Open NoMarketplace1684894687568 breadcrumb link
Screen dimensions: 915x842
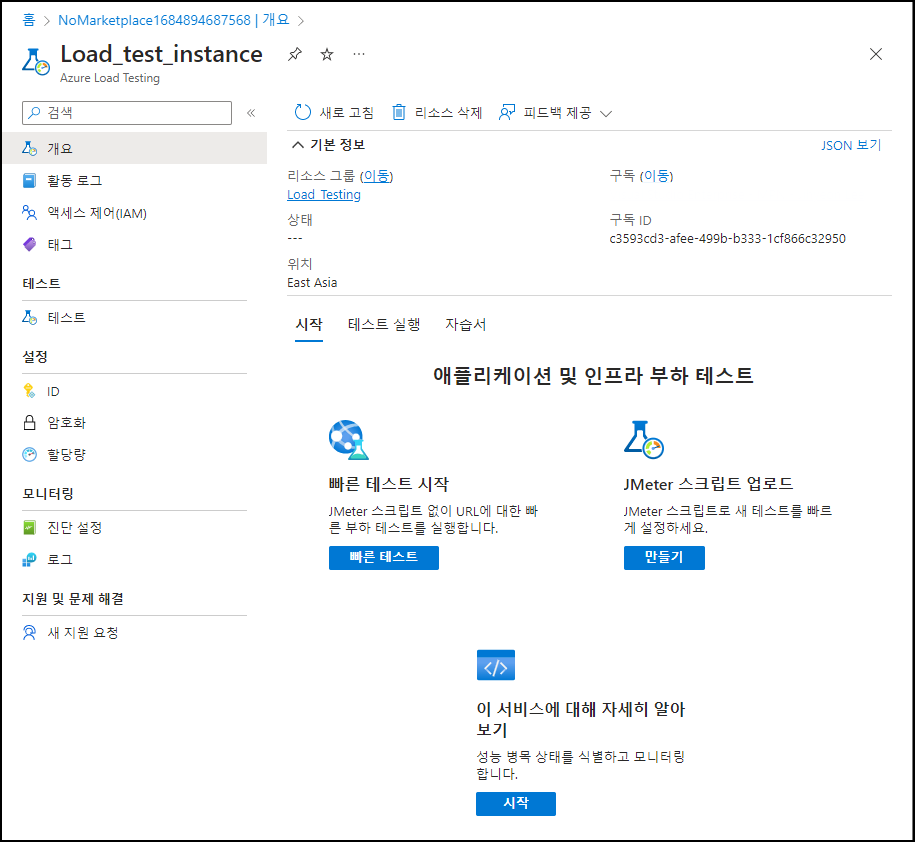[x=174, y=20]
